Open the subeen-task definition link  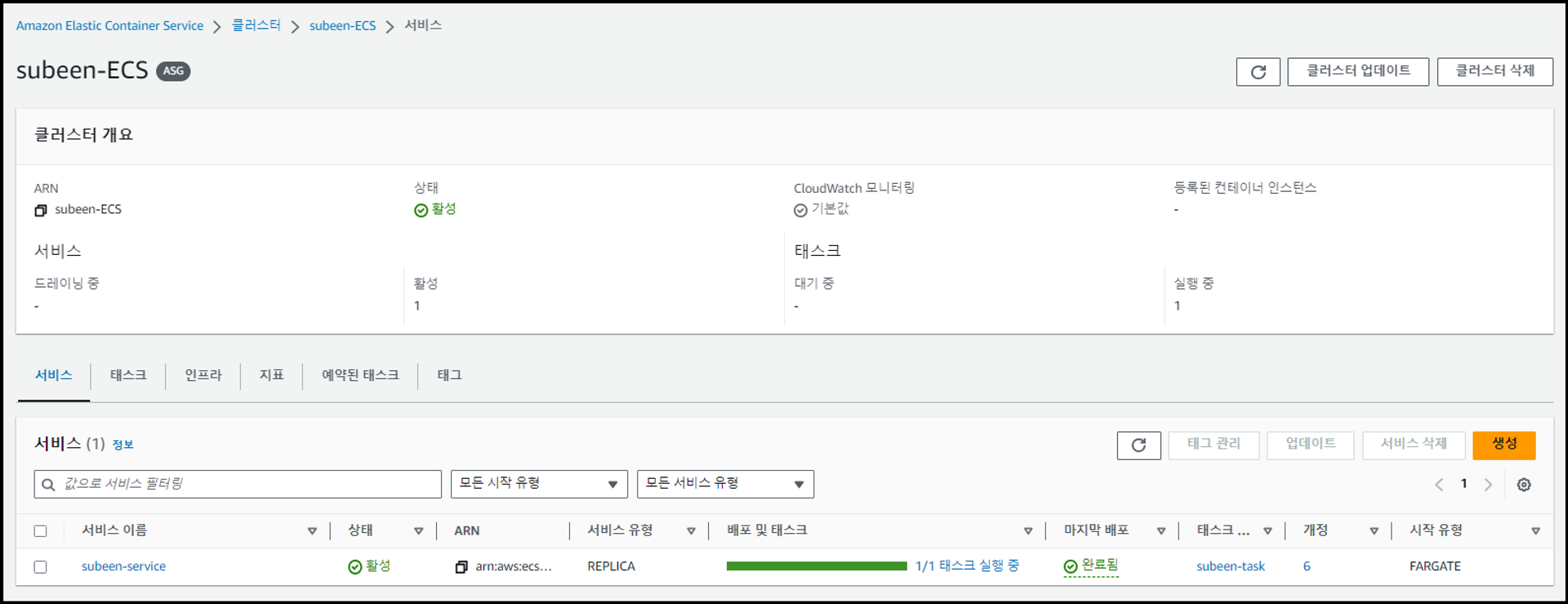coord(1231,566)
